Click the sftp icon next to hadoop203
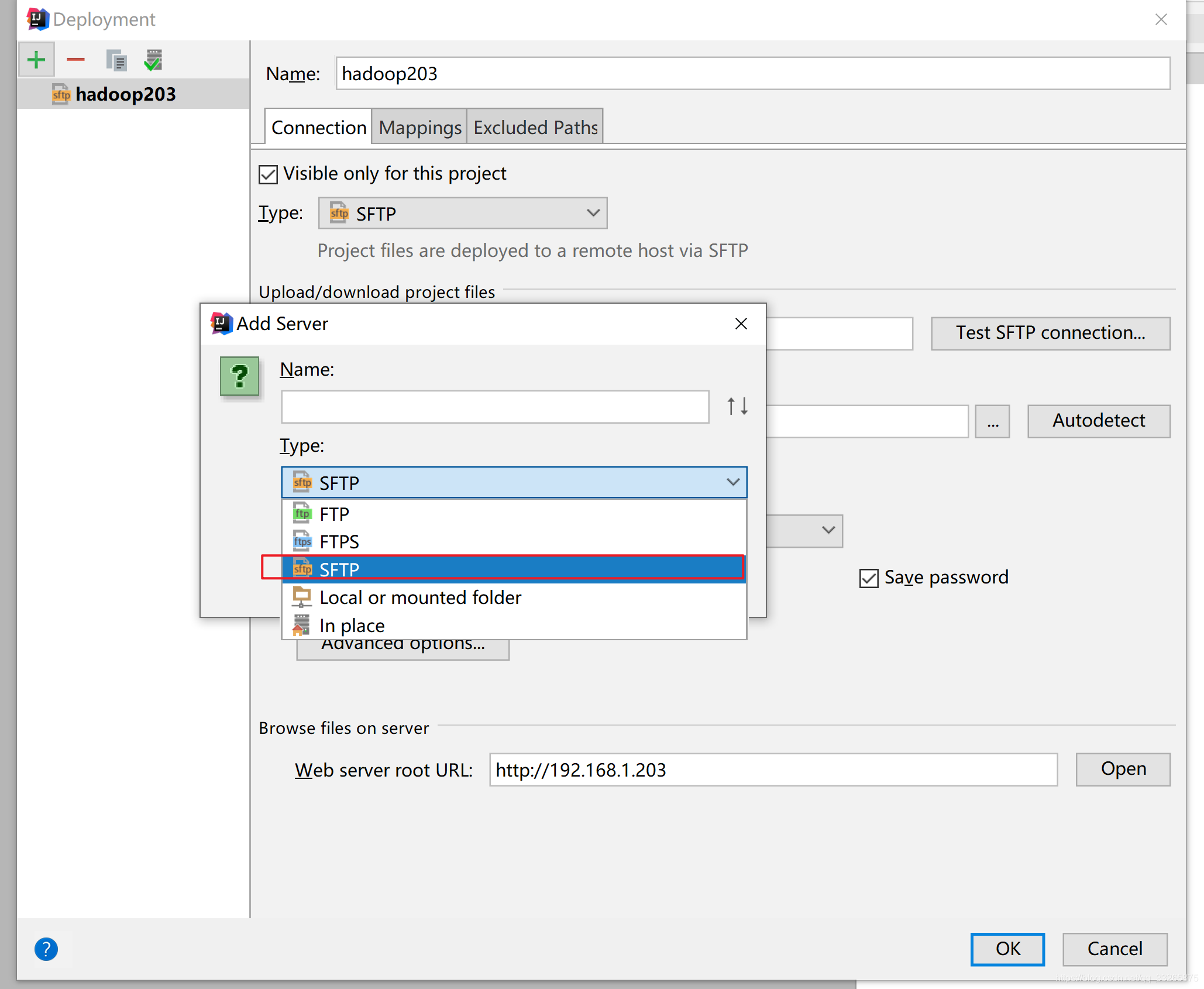The width and height of the screenshot is (1204, 989). point(61,94)
